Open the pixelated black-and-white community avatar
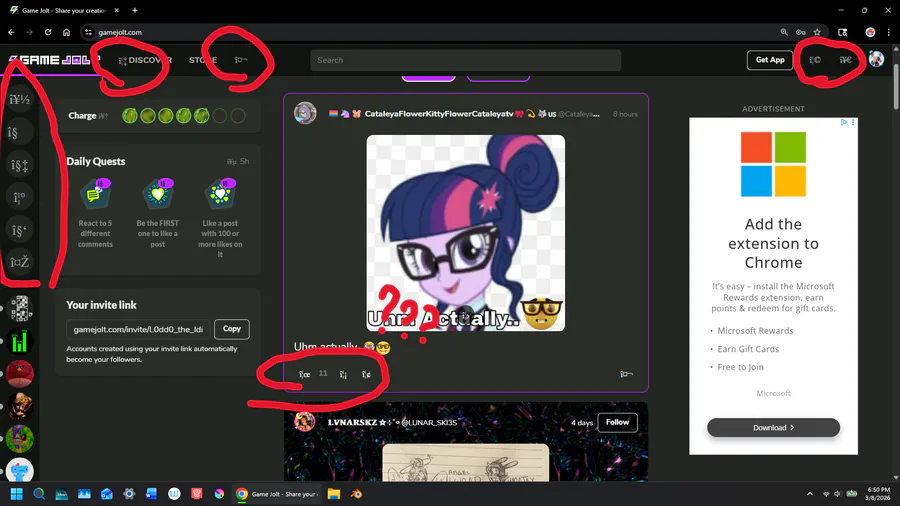This screenshot has width=900, height=506. (20, 309)
